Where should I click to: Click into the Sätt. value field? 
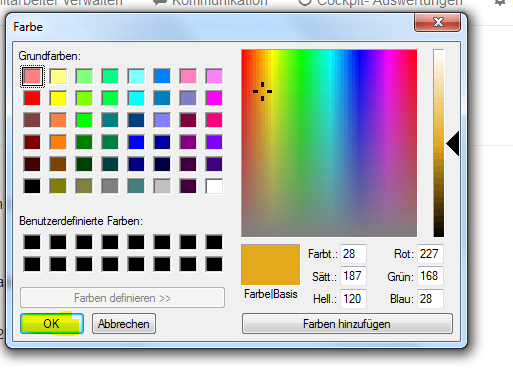pos(353,276)
